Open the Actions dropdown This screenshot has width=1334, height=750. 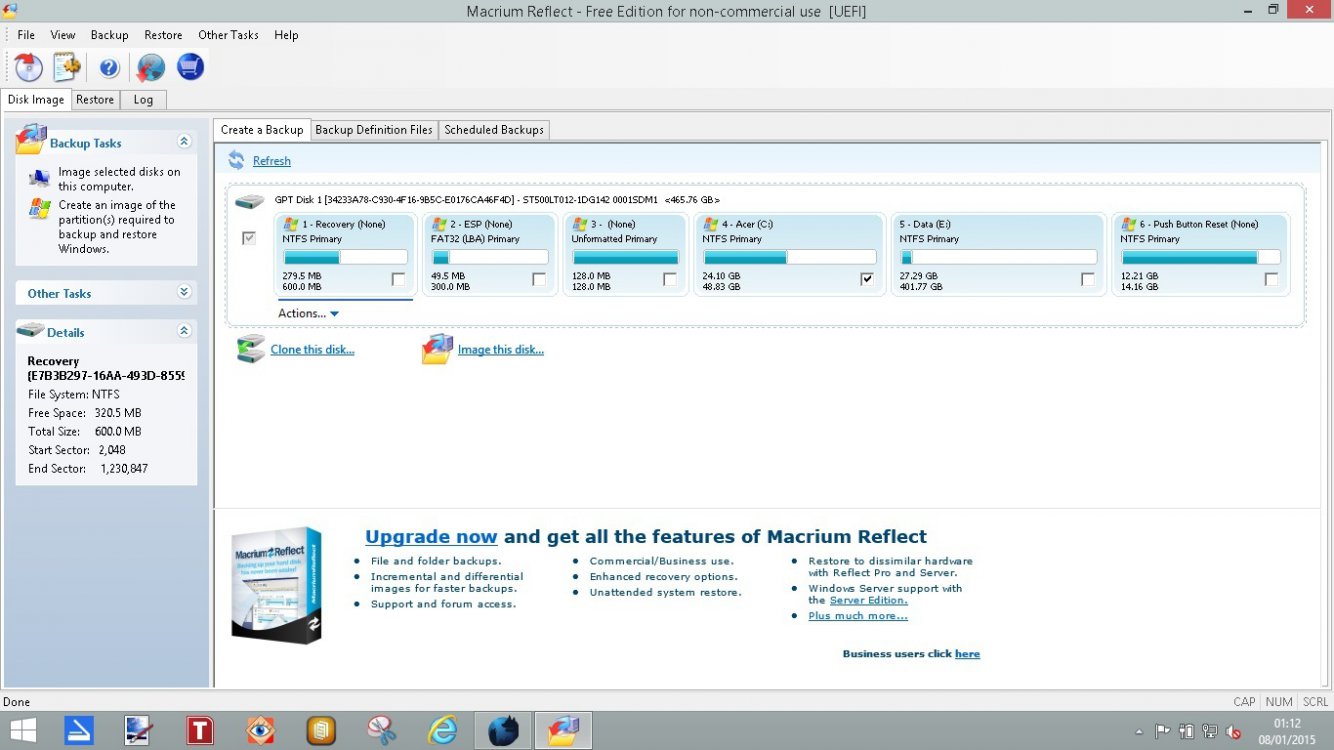coord(309,313)
